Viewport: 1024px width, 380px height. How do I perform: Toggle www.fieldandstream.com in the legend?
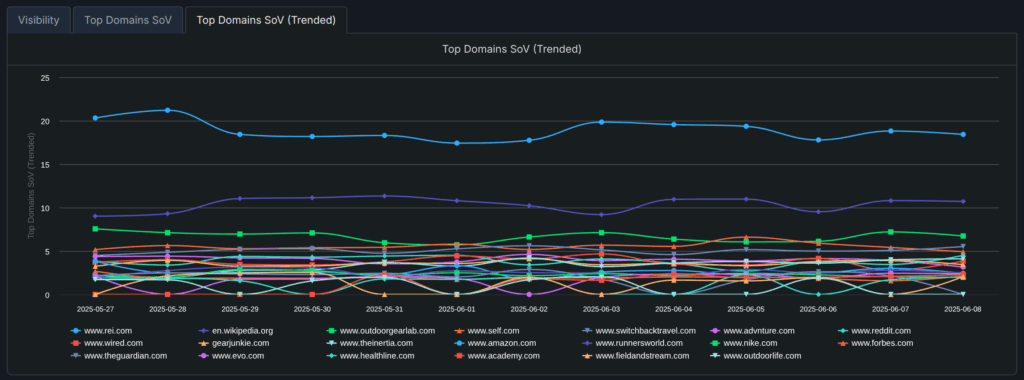point(635,356)
